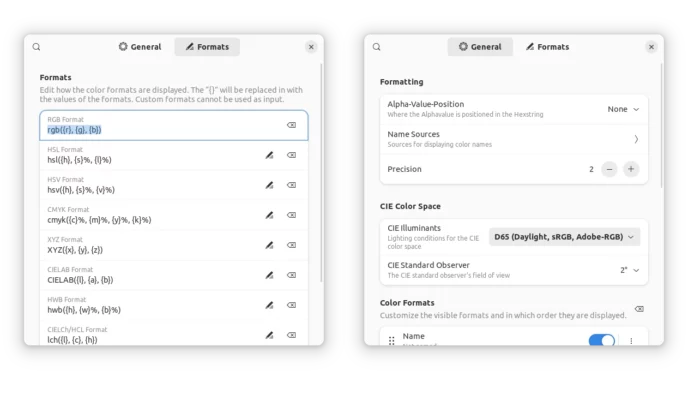Click the XYZ Format edit pencil
Viewport: 700px width, 394px height.
coord(269,245)
